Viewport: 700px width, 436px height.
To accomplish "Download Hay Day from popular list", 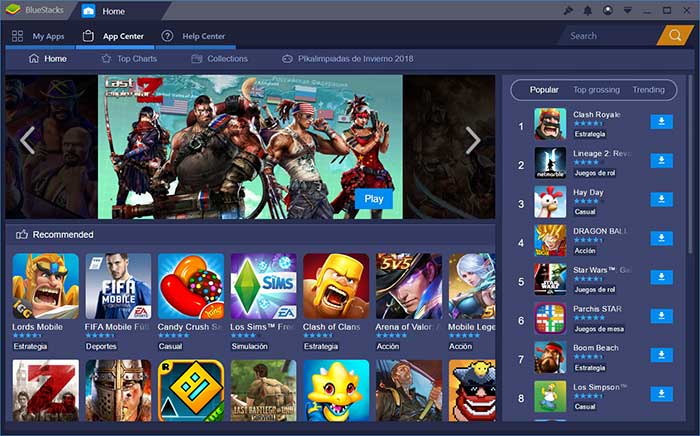I will click(x=661, y=199).
